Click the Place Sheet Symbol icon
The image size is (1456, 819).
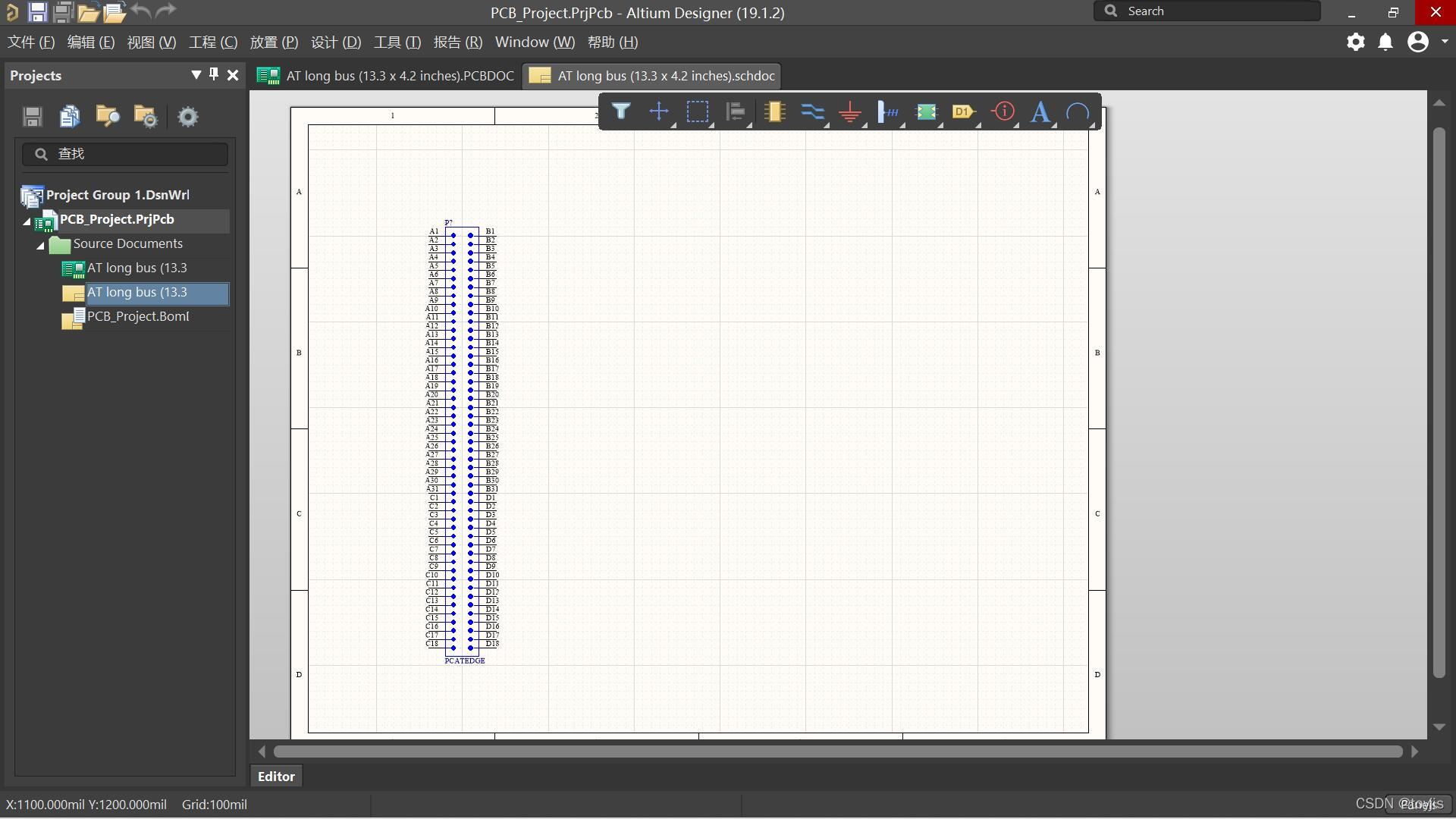point(926,112)
